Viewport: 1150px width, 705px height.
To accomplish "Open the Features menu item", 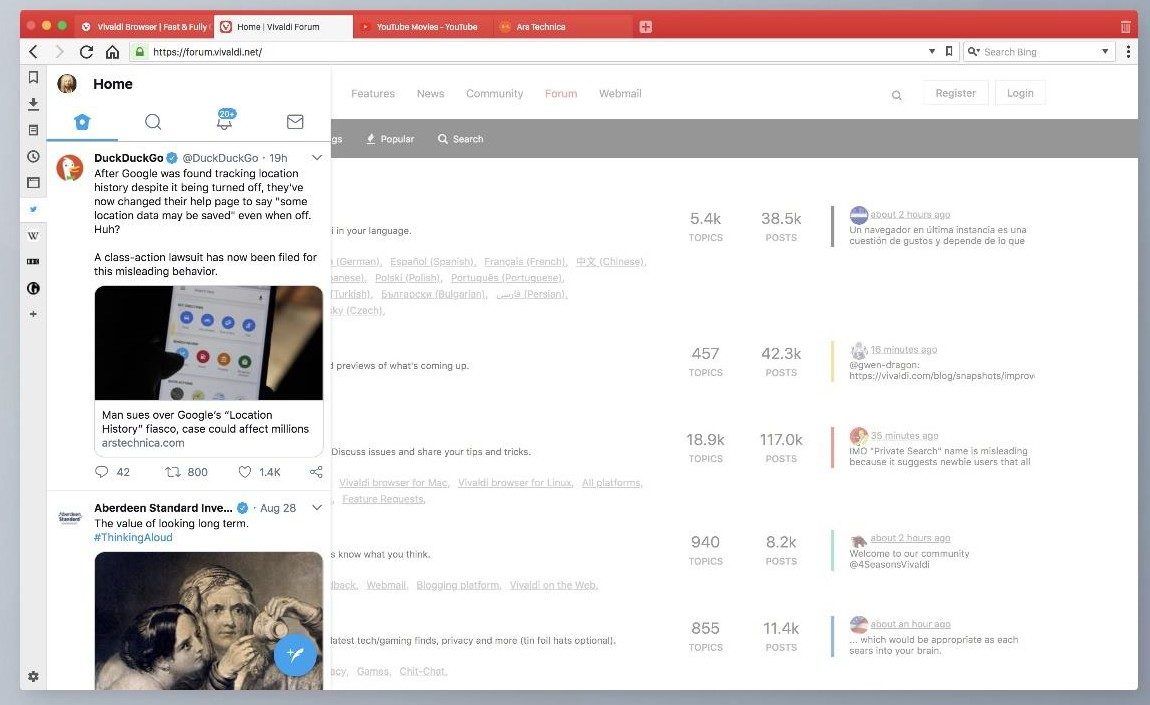I will [373, 94].
